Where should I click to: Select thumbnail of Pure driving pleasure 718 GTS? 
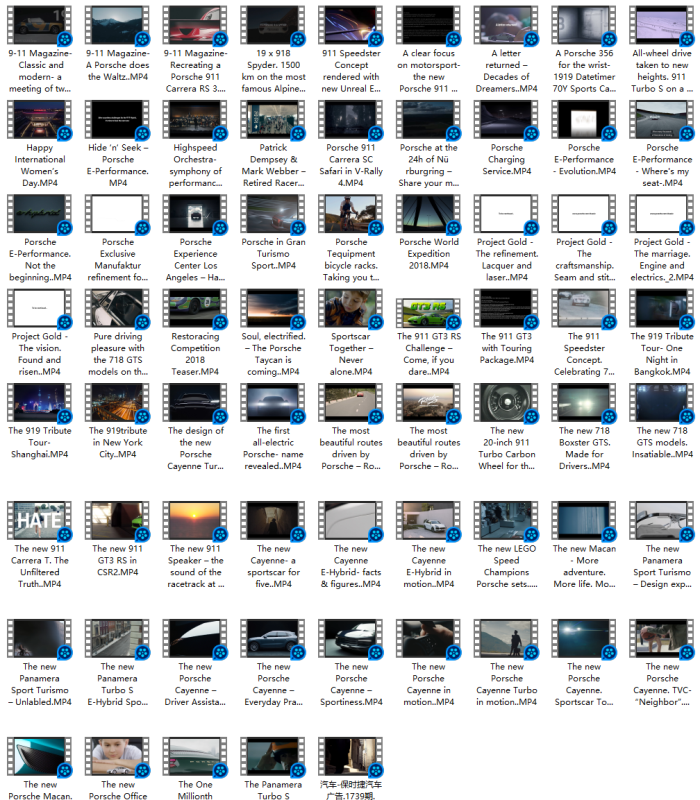point(117,308)
